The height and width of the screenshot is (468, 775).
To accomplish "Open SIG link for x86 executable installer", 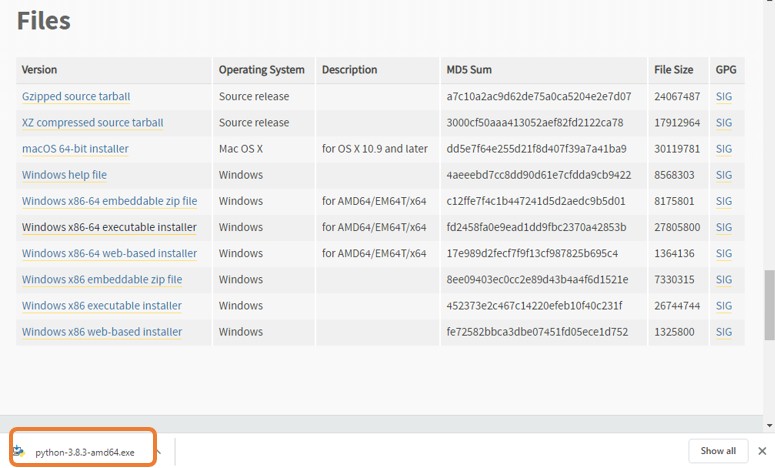I will tap(724, 306).
